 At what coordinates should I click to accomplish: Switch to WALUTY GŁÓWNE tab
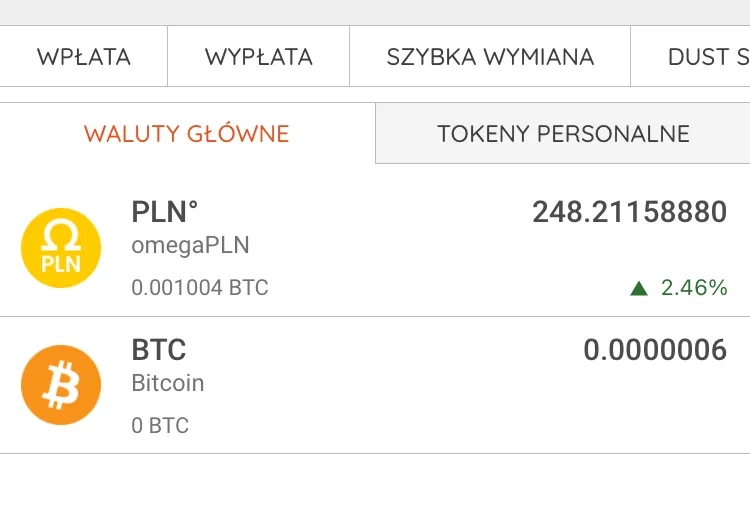tap(187, 133)
